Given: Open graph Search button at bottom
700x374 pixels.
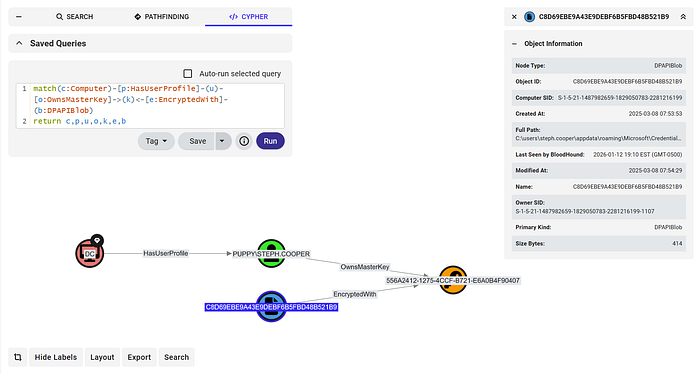Looking at the screenshot, I should pyautogui.click(x=176, y=357).
